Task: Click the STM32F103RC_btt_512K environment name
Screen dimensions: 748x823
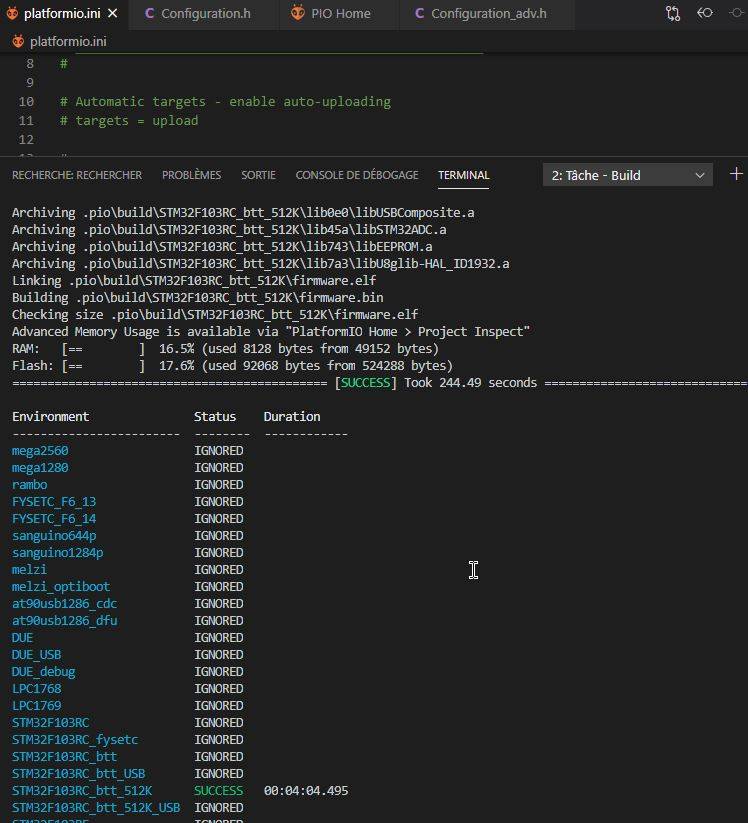Action: click(x=82, y=791)
